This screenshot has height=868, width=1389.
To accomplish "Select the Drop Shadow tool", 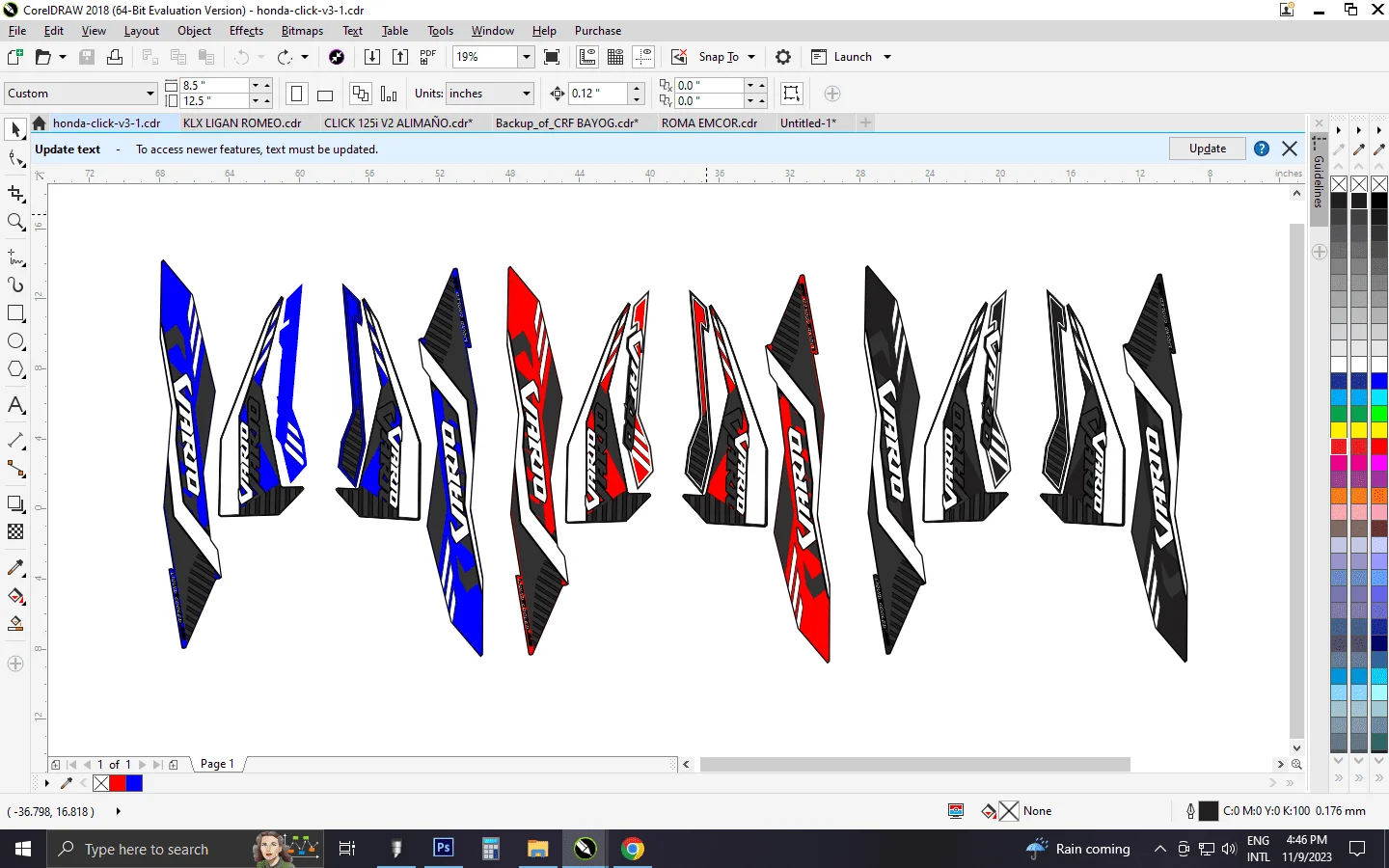I will [x=15, y=503].
